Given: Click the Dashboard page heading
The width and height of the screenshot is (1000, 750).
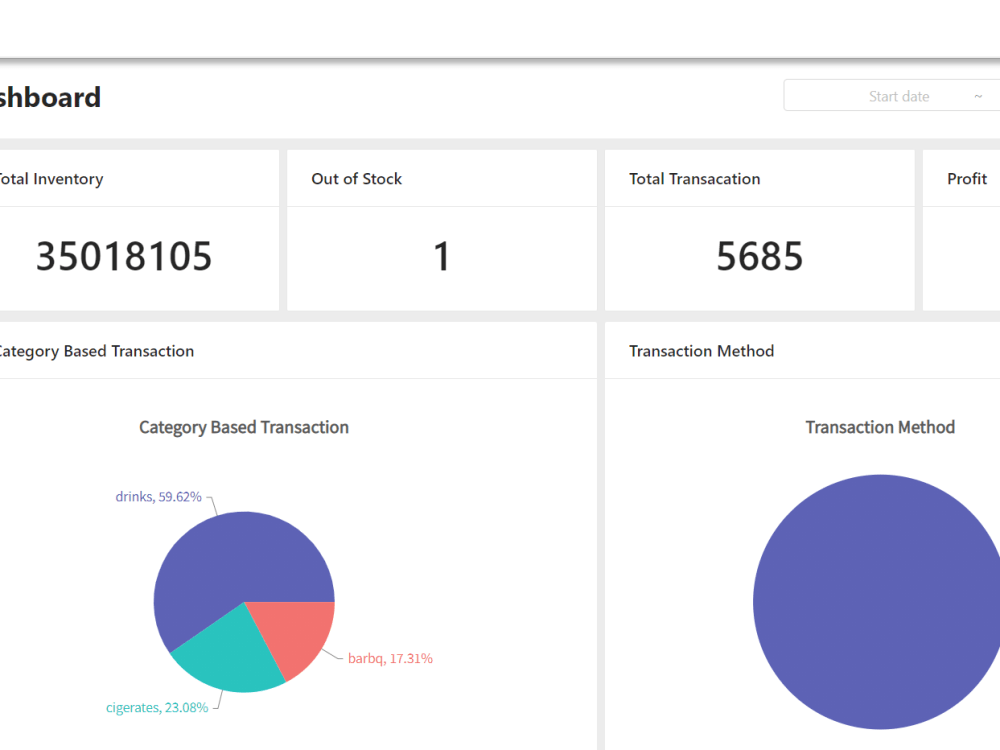Looking at the screenshot, I should pyautogui.click(x=50, y=98).
